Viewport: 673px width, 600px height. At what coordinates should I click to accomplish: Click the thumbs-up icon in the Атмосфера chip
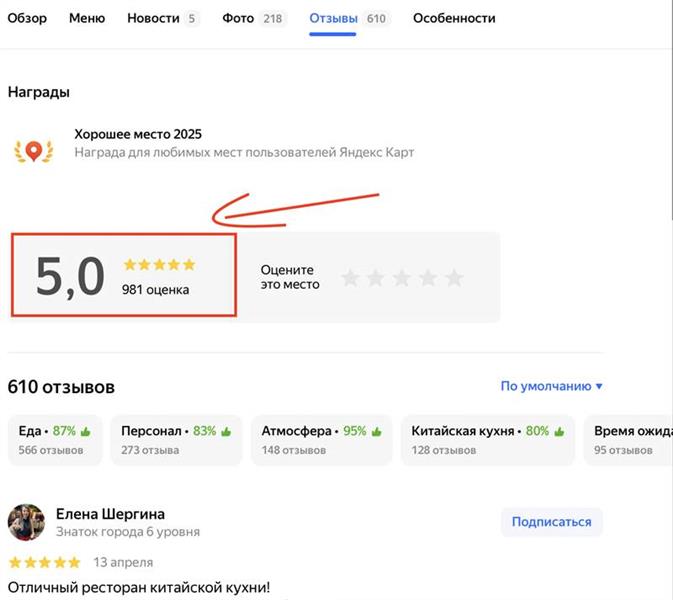click(x=376, y=431)
